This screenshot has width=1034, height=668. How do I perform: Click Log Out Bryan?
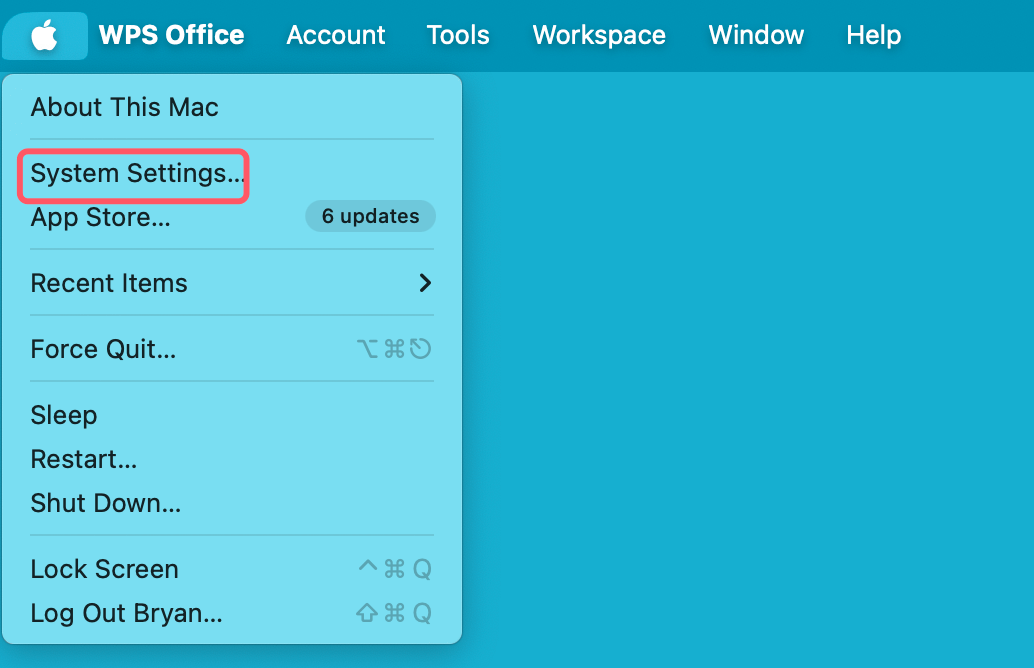pos(126,613)
